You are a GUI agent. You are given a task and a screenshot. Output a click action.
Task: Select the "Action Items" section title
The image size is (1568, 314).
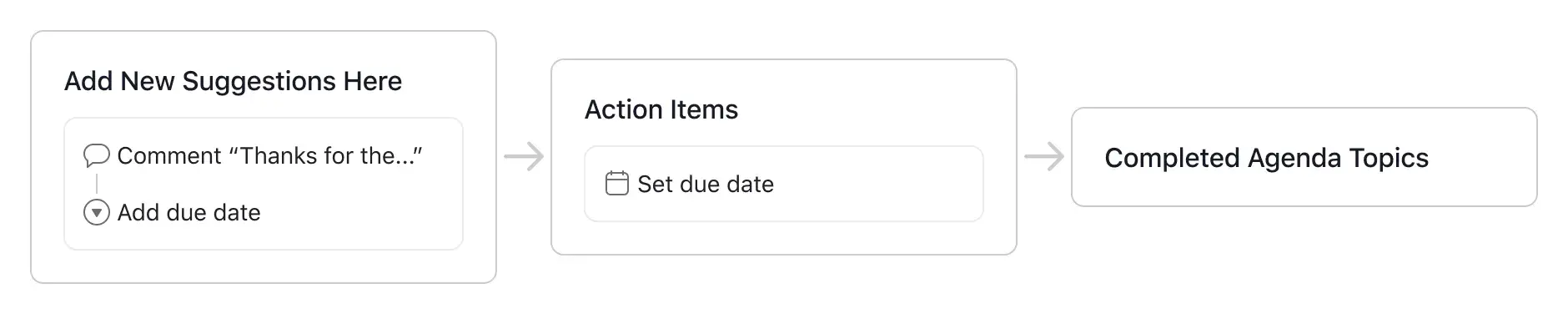pos(661,109)
